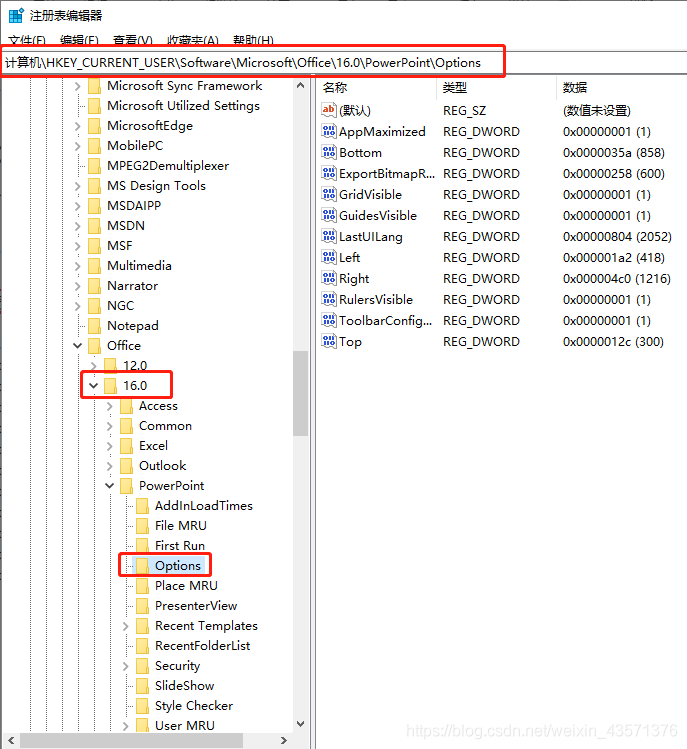
Task: Click the ToolbarConfig DWORD value icon
Action: pyautogui.click(x=329, y=321)
